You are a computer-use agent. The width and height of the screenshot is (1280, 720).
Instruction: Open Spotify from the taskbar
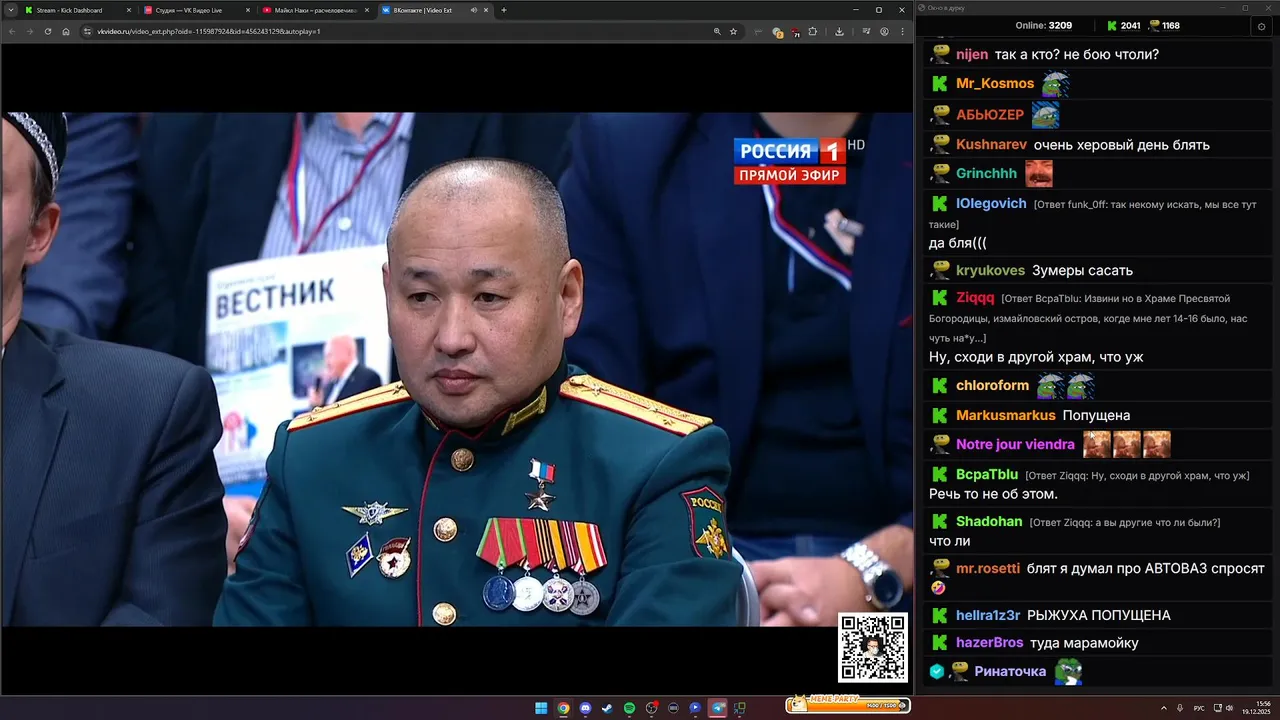tap(629, 708)
